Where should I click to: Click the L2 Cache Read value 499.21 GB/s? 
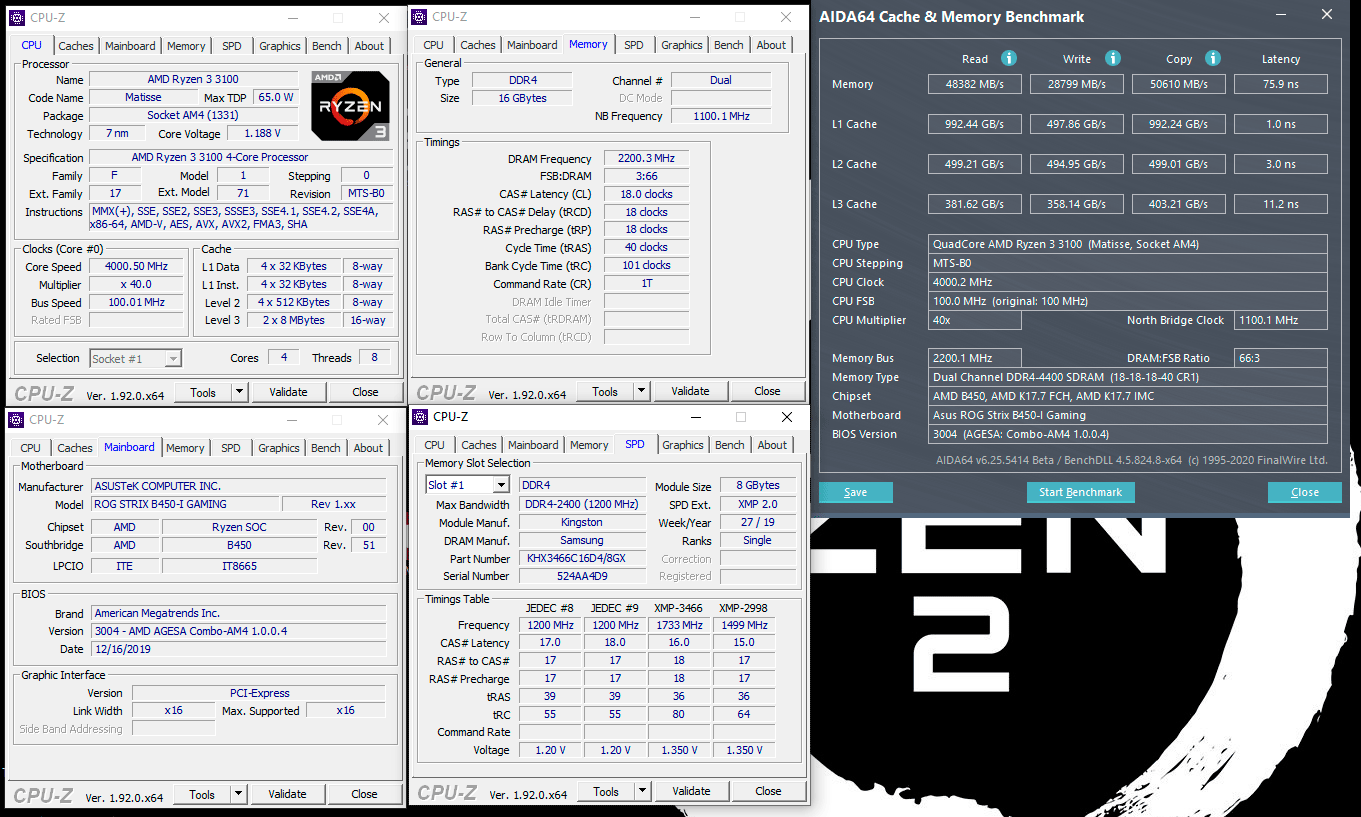click(975, 165)
